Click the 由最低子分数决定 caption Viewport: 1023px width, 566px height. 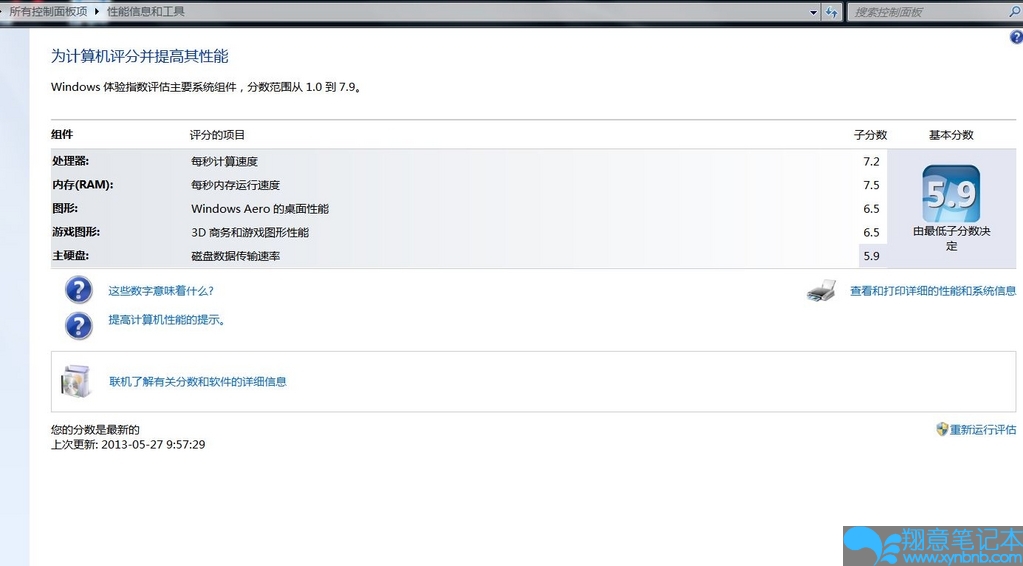coord(951,239)
